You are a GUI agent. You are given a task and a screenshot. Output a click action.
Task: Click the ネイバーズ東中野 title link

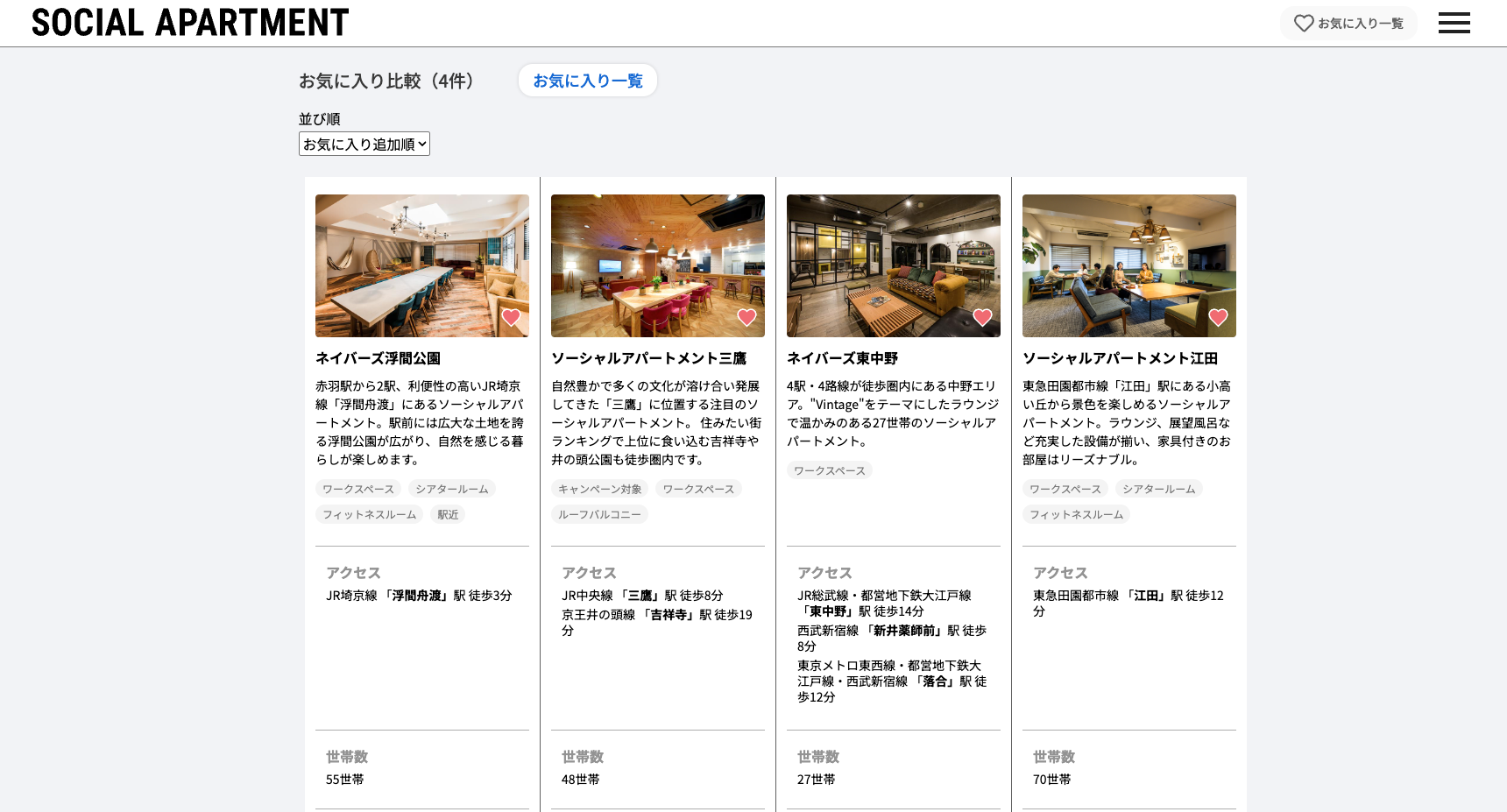(x=842, y=358)
